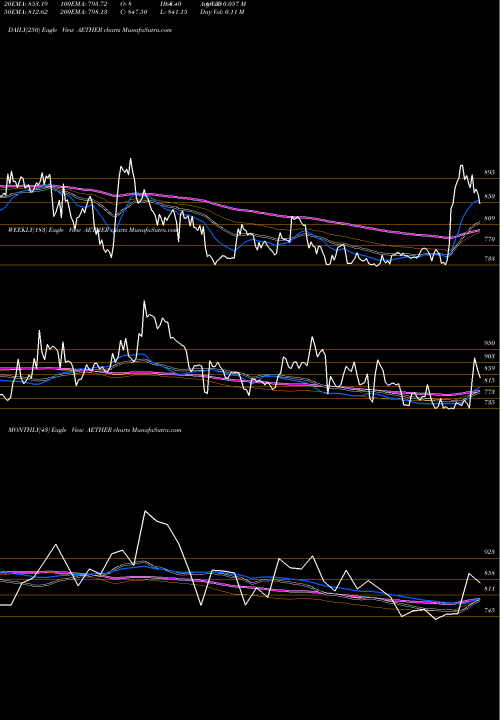Click the MONTHLY(48) AETHER chart title

coord(95,430)
